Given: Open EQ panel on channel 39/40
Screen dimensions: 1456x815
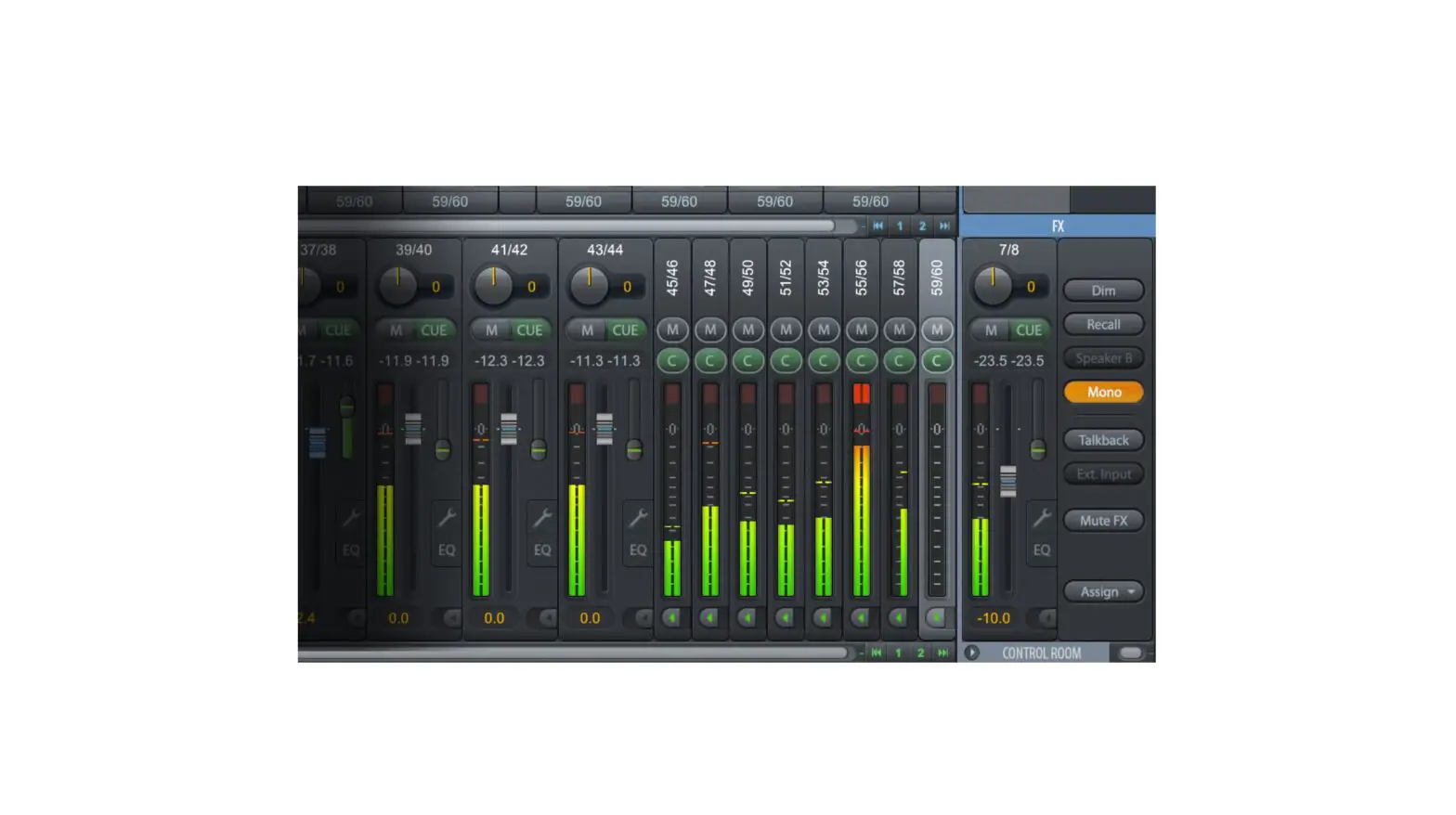Looking at the screenshot, I should 447,550.
